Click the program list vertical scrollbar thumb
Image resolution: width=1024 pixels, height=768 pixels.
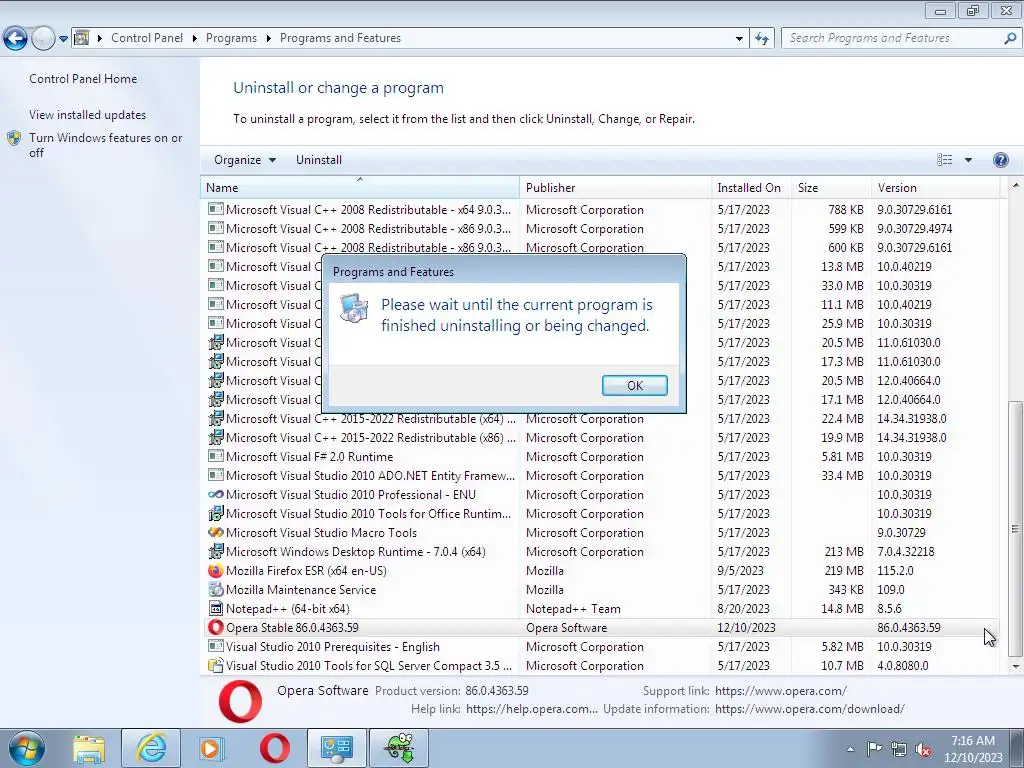pyautogui.click(x=1015, y=528)
